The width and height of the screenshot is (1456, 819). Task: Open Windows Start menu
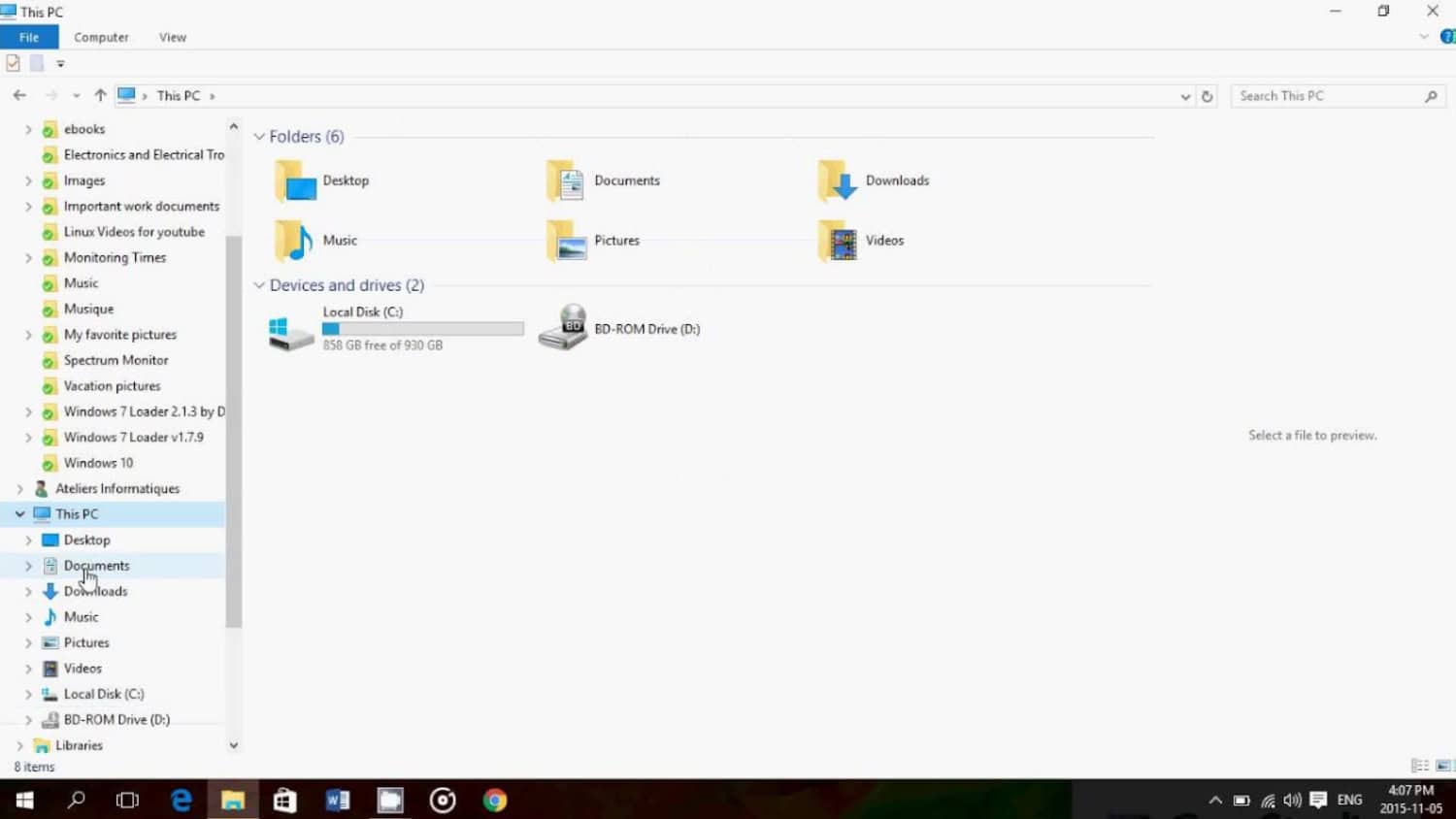25,801
